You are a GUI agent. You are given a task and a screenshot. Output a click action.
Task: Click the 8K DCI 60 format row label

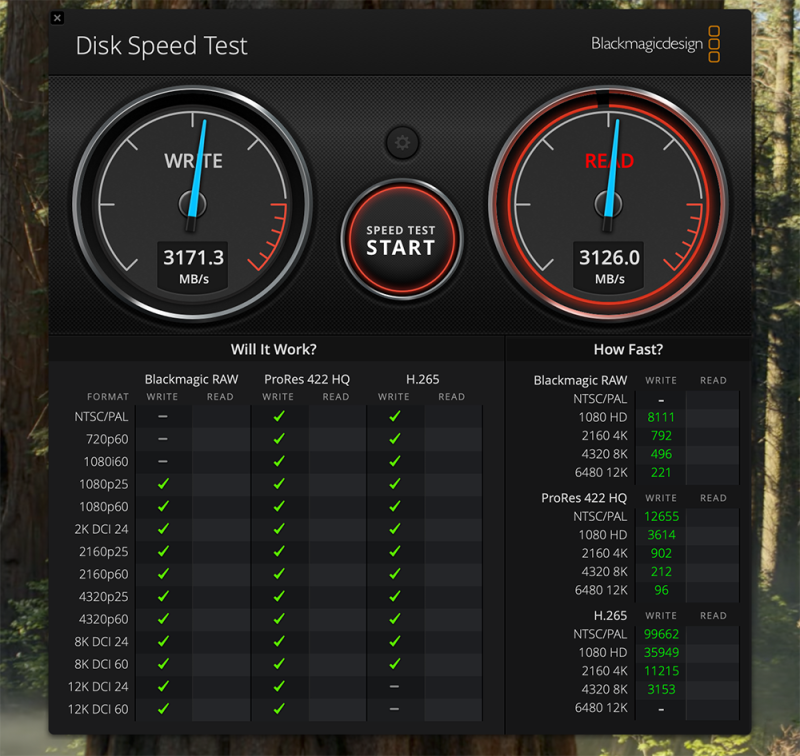[101, 664]
